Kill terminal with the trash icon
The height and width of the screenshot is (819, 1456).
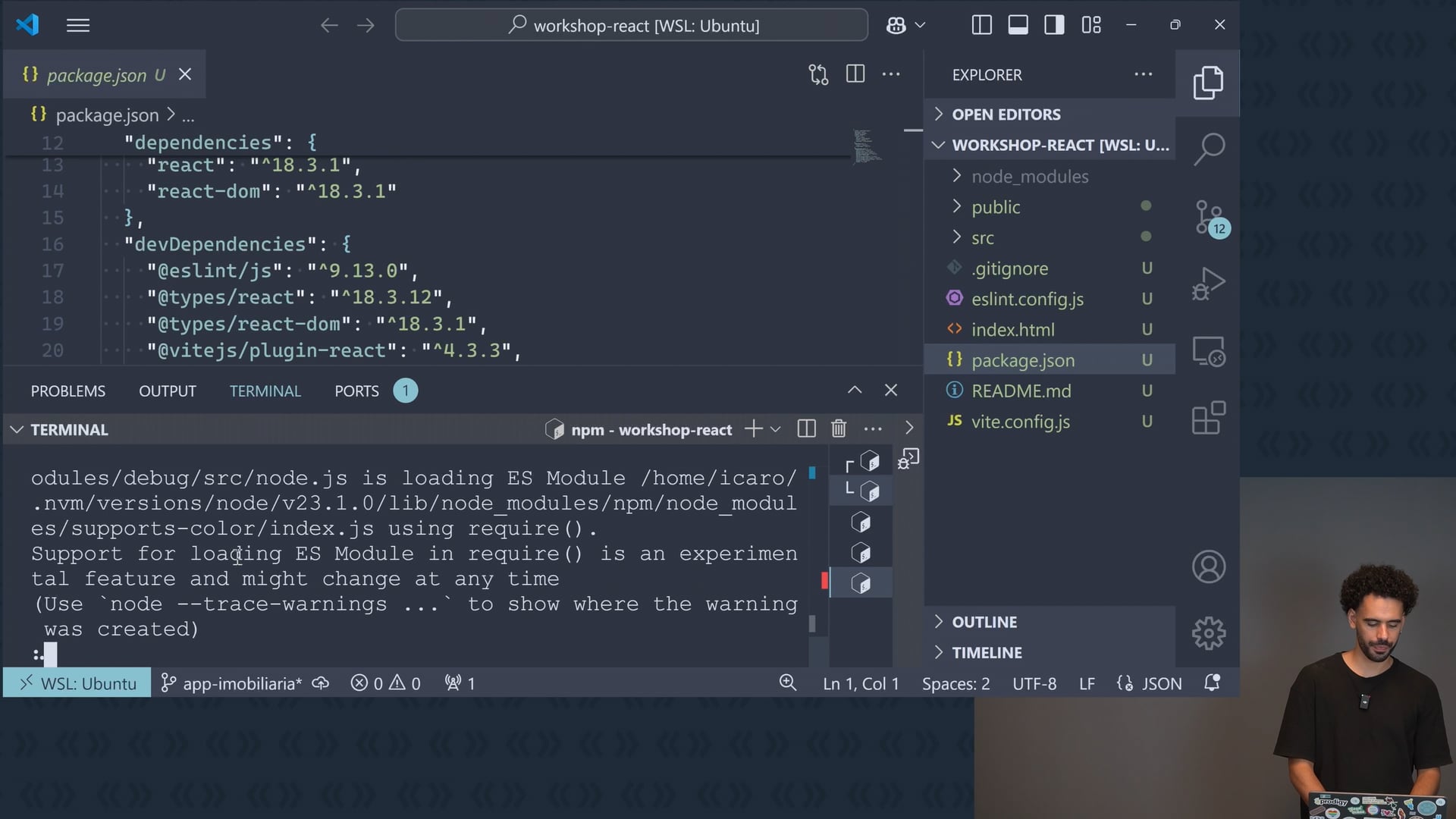click(x=838, y=429)
